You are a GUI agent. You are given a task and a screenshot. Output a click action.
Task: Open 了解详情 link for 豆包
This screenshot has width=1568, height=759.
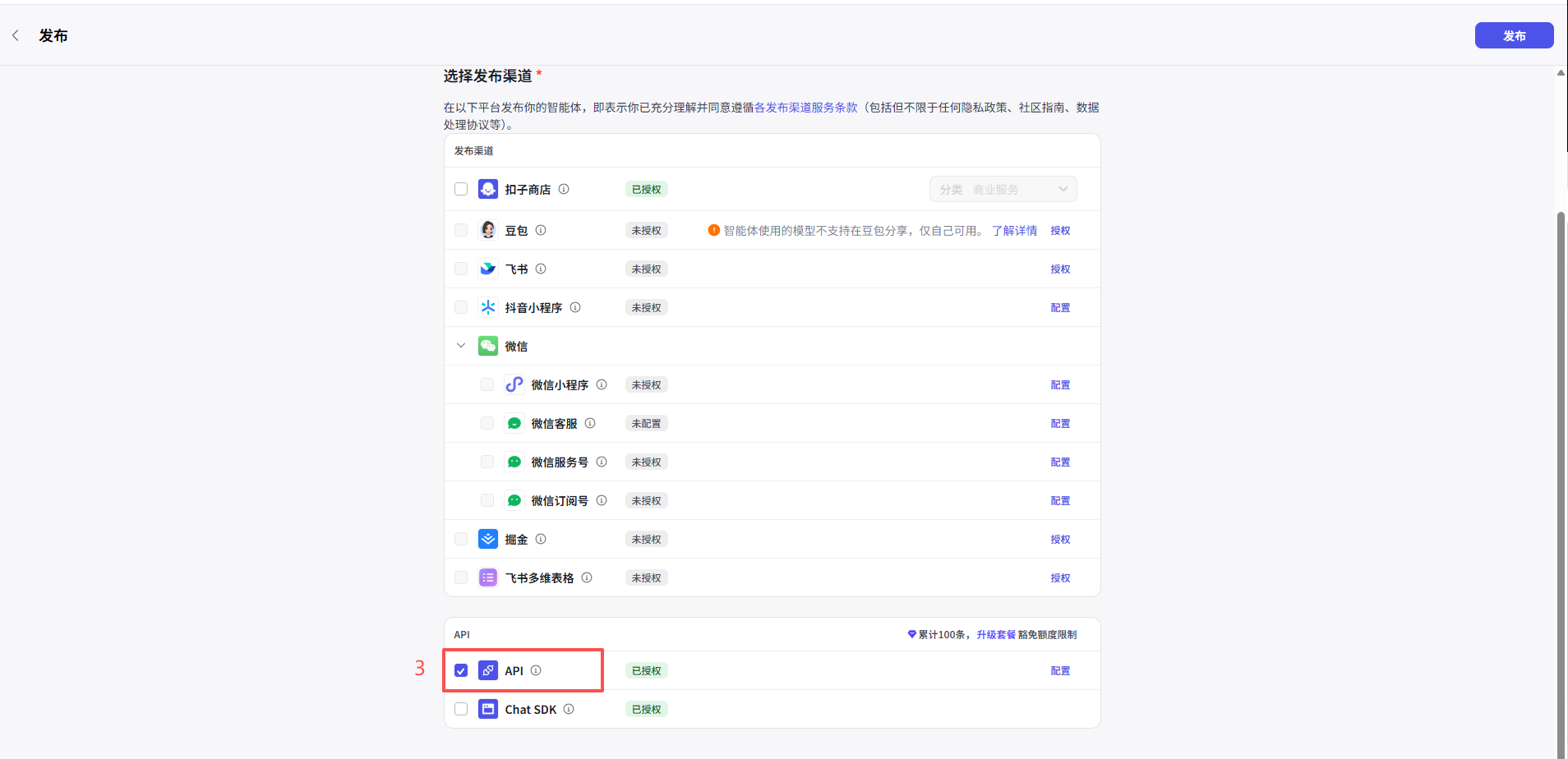click(x=1014, y=230)
